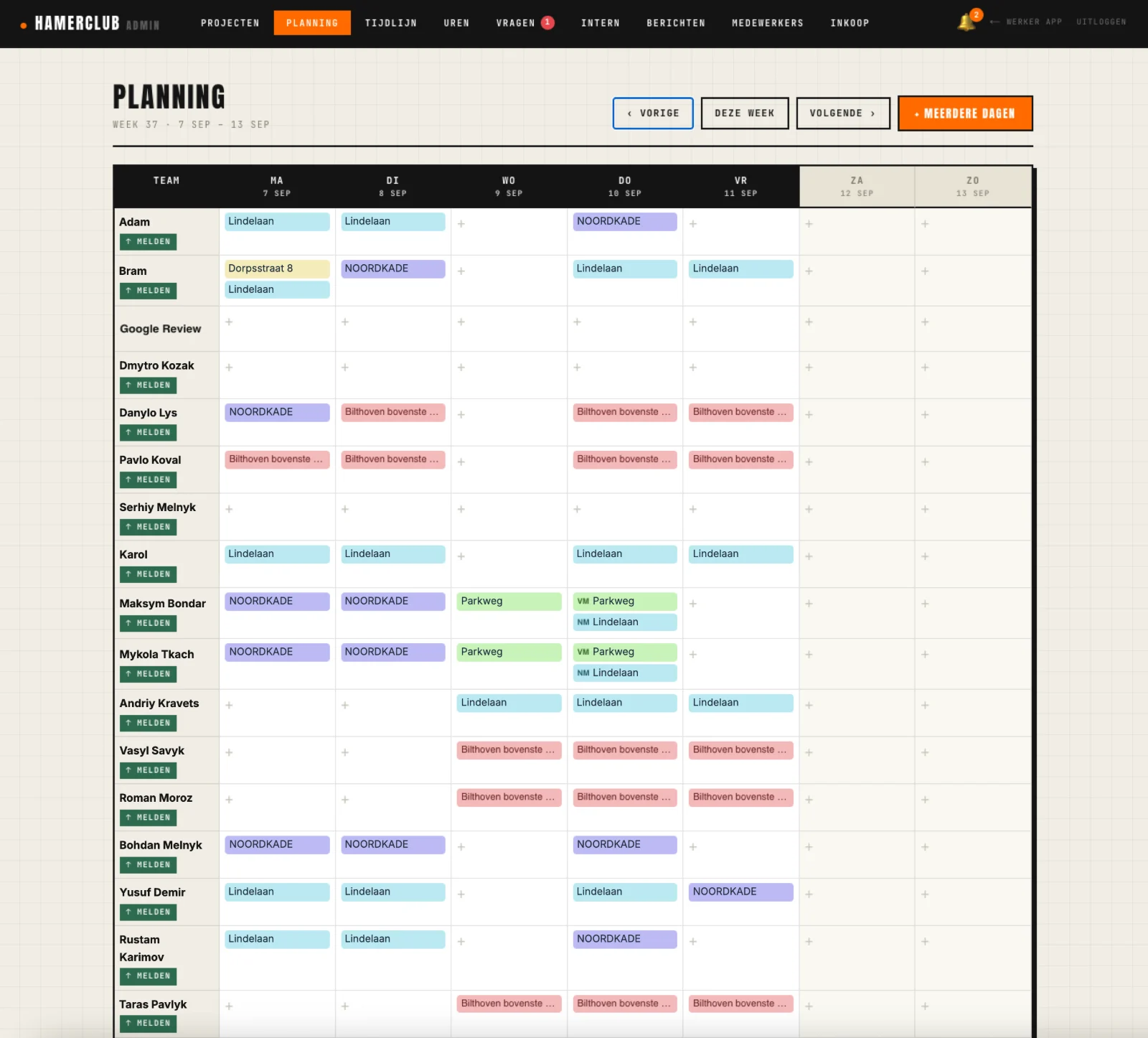The height and width of the screenshot is (1038, 1148).
Task: Add Friday assignment for Rustam Karimov
Action: (693, 942)
